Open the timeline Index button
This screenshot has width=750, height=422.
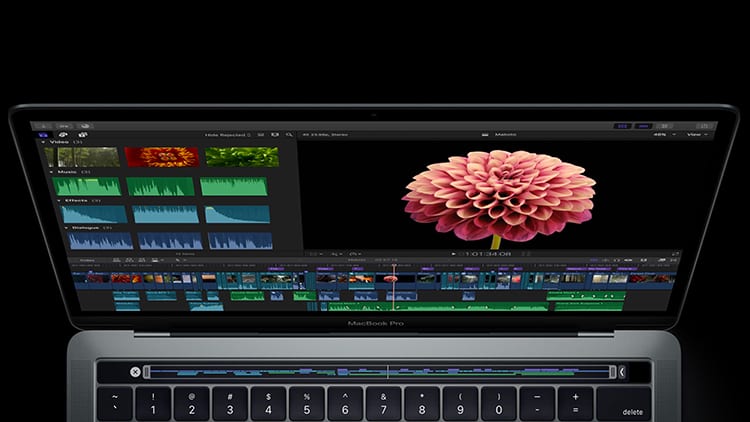(x=87, y=260)
